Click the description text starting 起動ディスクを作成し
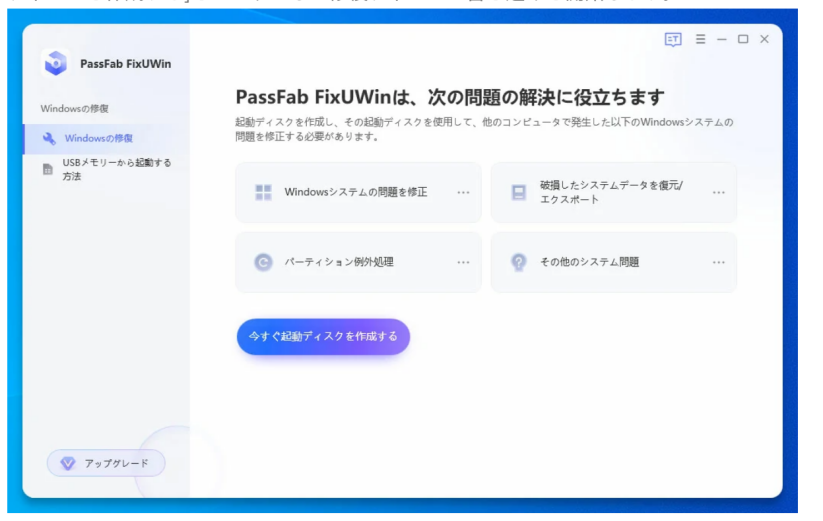Image resolution: width=823 pixels, height=521 pixels. [x=484, y=129]
